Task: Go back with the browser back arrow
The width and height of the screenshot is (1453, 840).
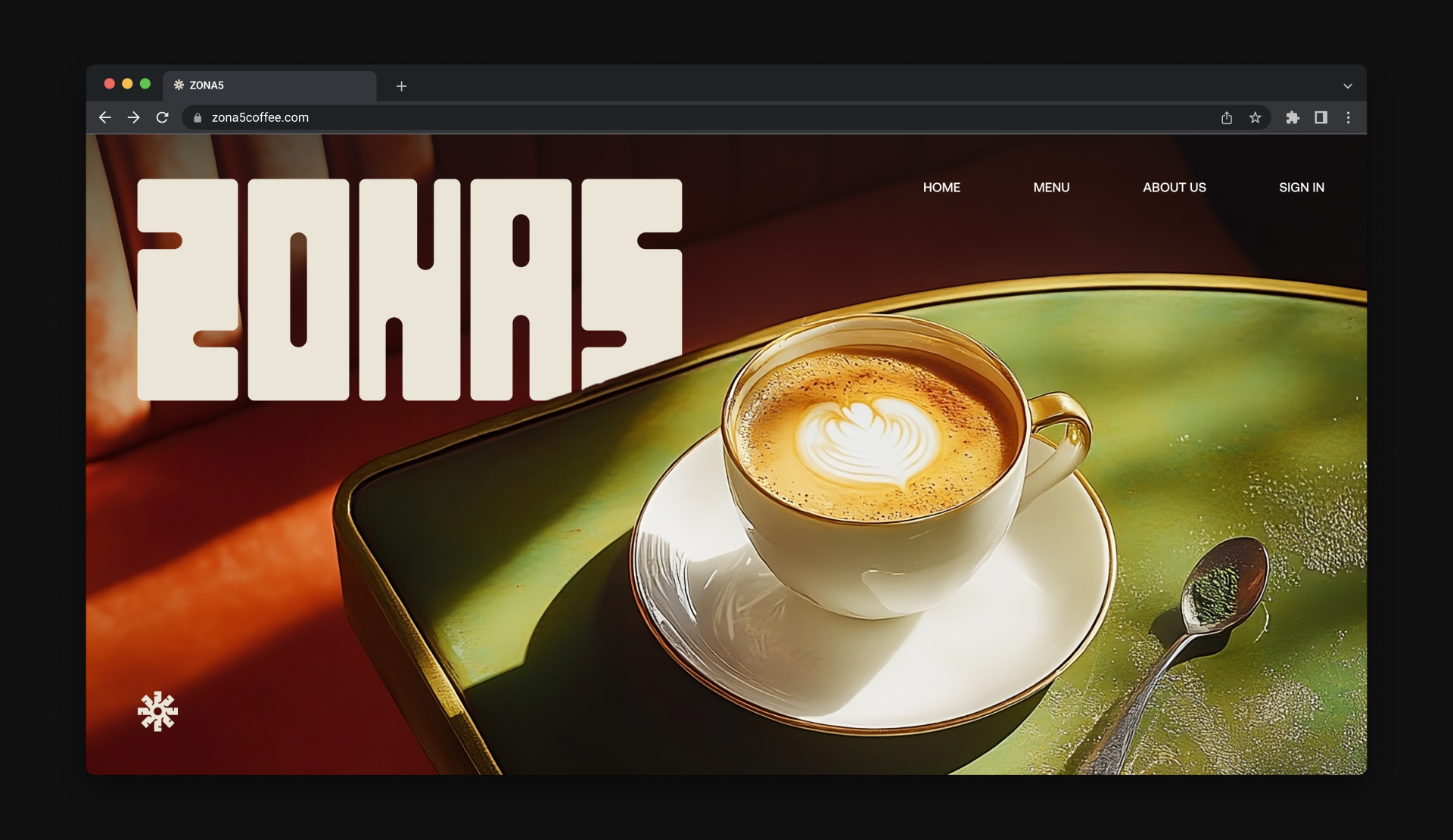Action: (105, 117)
